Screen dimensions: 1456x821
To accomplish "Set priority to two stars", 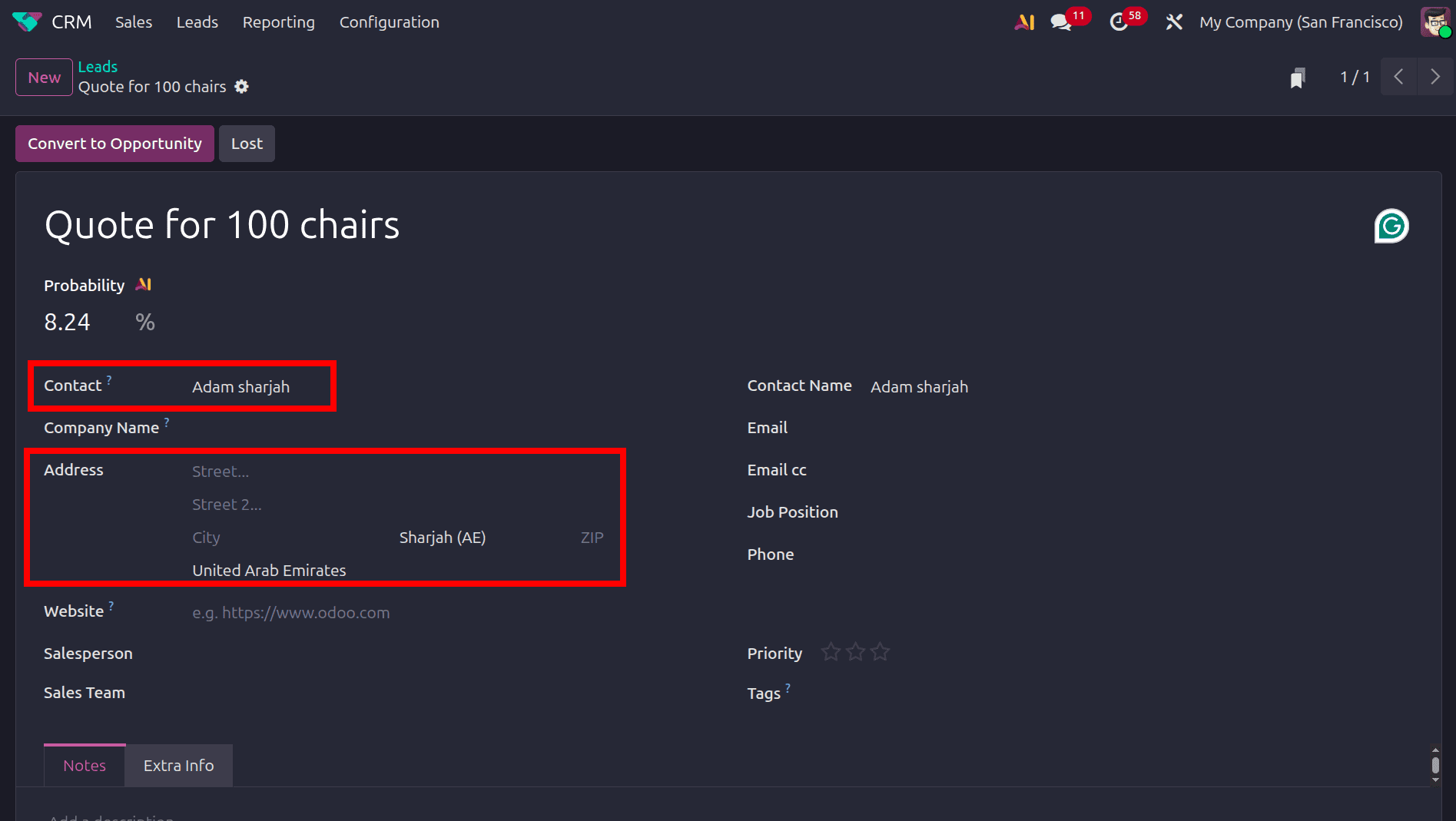I will tap(855, 652).
